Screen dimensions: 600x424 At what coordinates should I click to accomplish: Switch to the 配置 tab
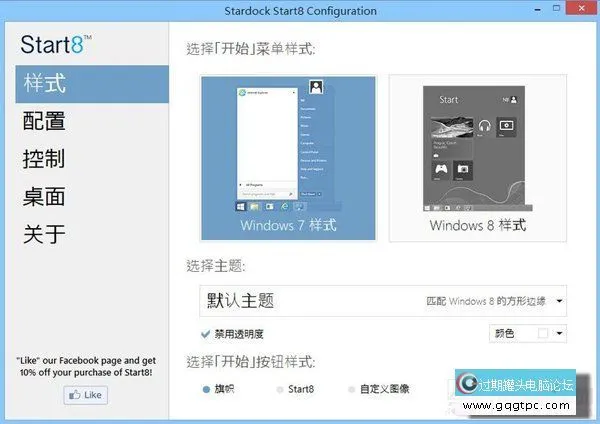44,121
